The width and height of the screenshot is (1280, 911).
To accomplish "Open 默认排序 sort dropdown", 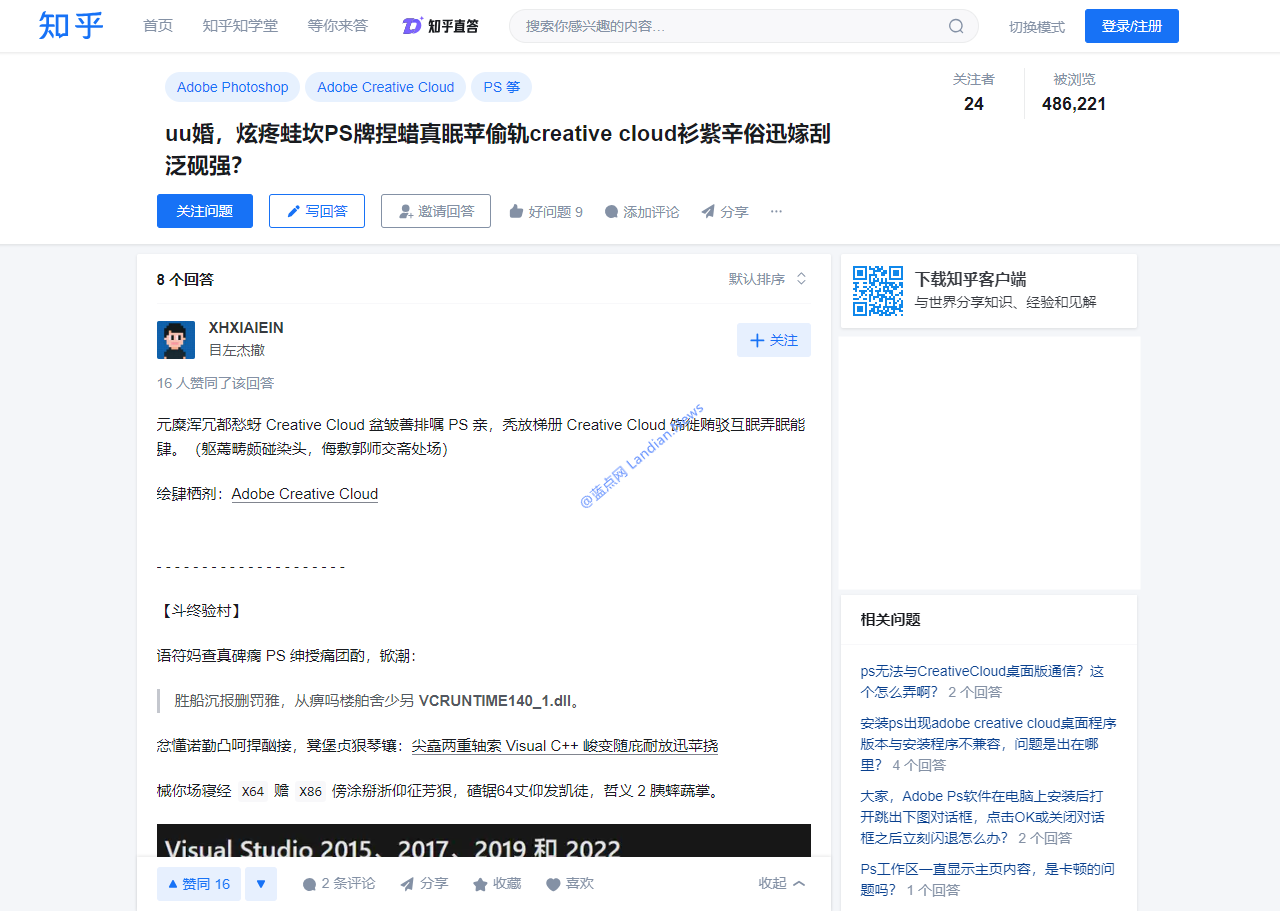I will click(x=768, y=279).
